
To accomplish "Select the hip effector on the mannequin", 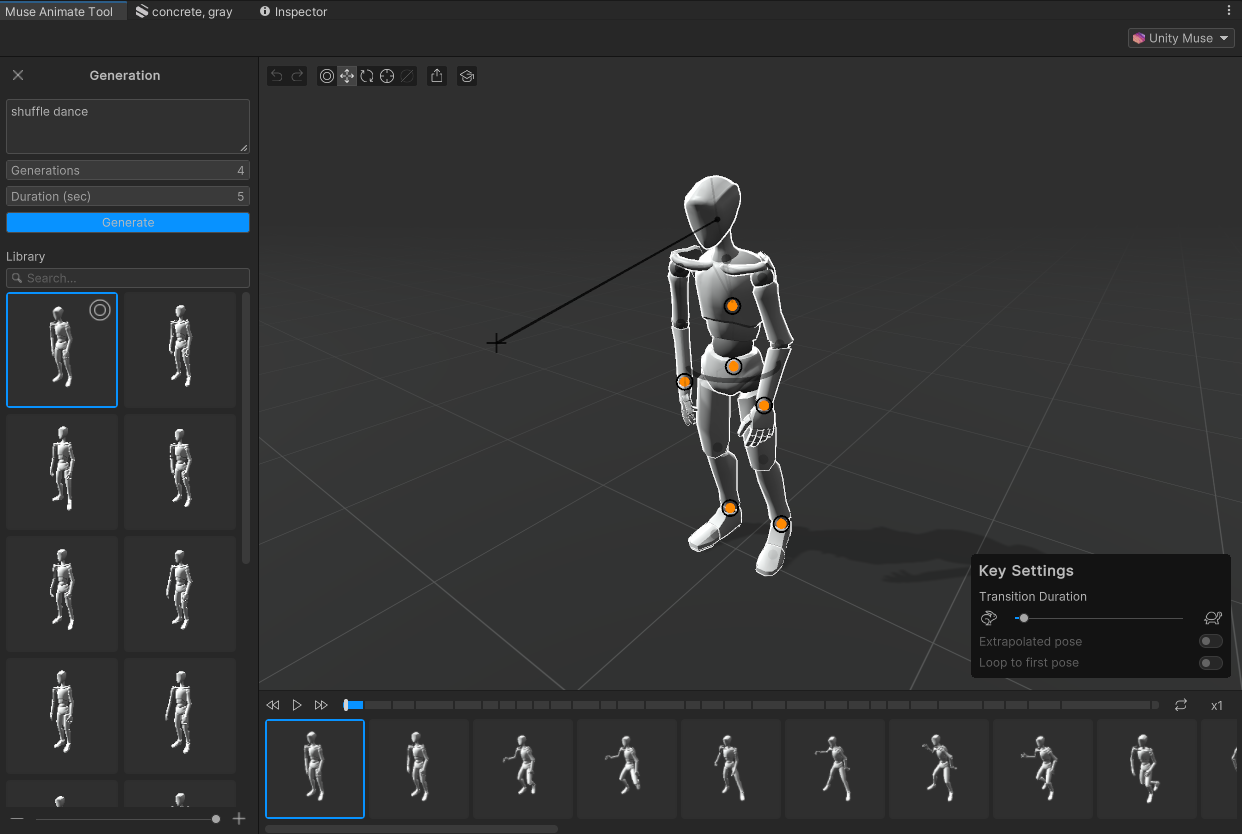I will point(733,366).
